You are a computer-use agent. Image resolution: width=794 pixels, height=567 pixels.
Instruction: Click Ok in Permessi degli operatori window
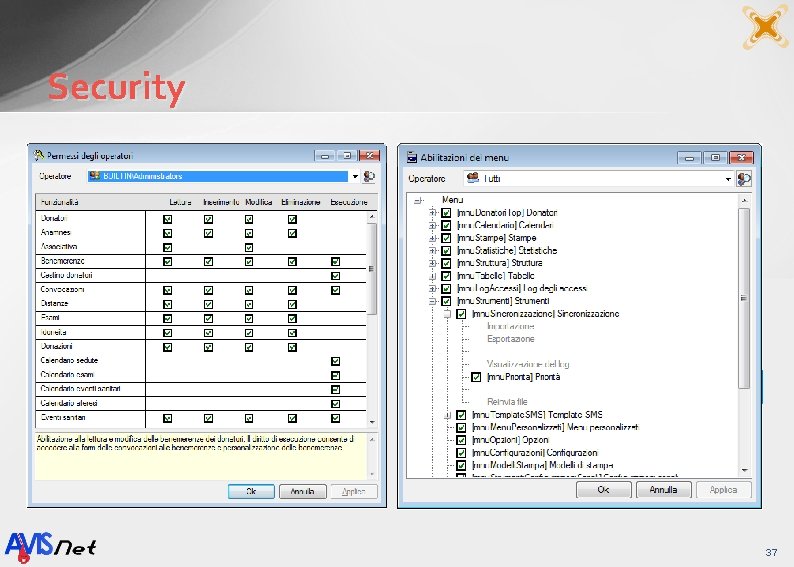251,492
